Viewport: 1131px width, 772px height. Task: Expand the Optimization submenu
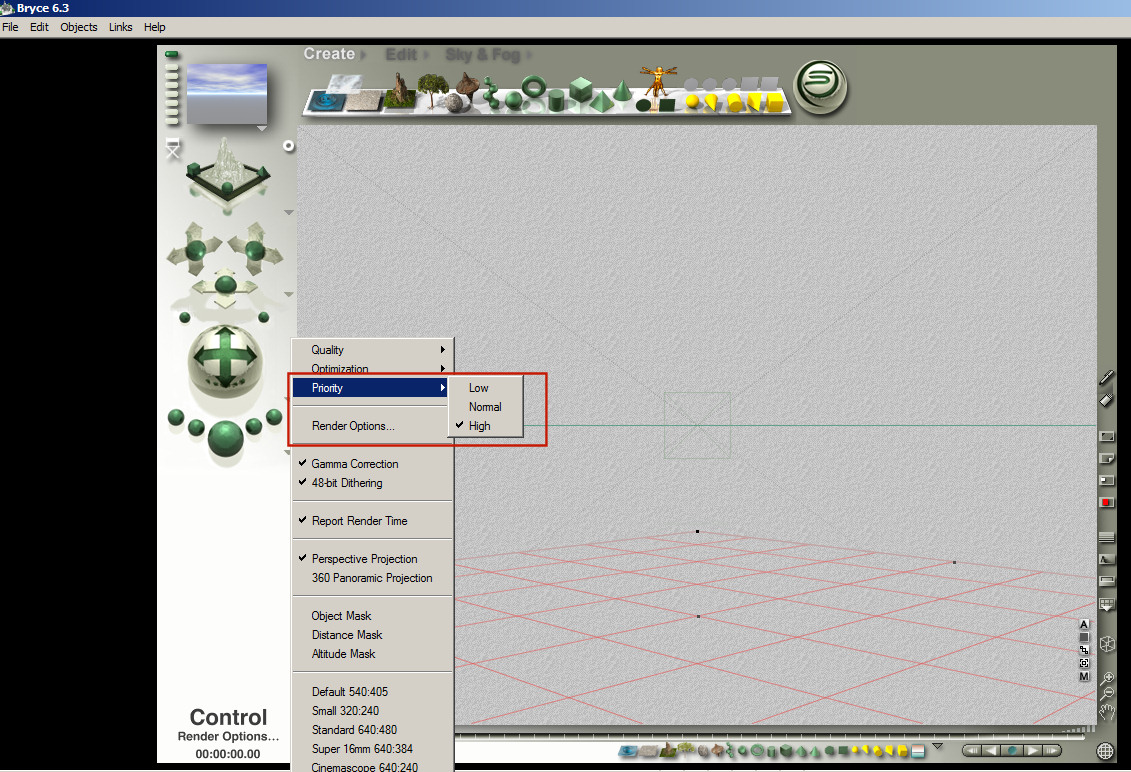(x=372, y=369)
